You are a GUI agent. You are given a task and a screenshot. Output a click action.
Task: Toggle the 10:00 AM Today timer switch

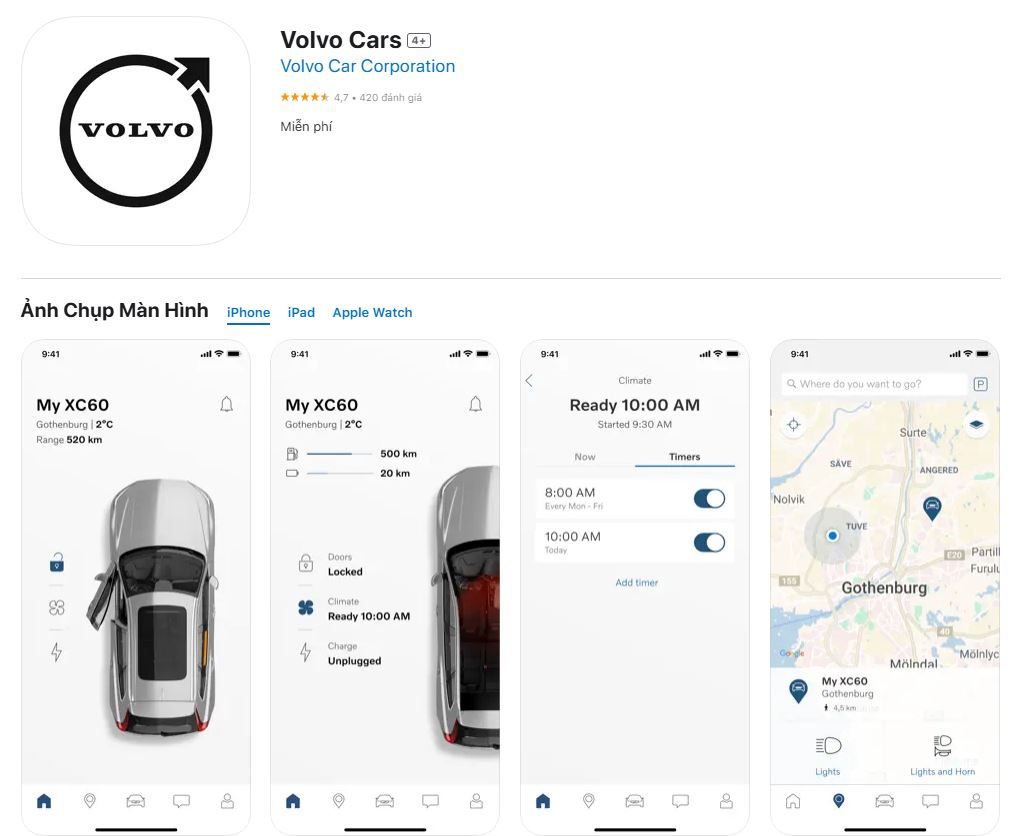709,543
